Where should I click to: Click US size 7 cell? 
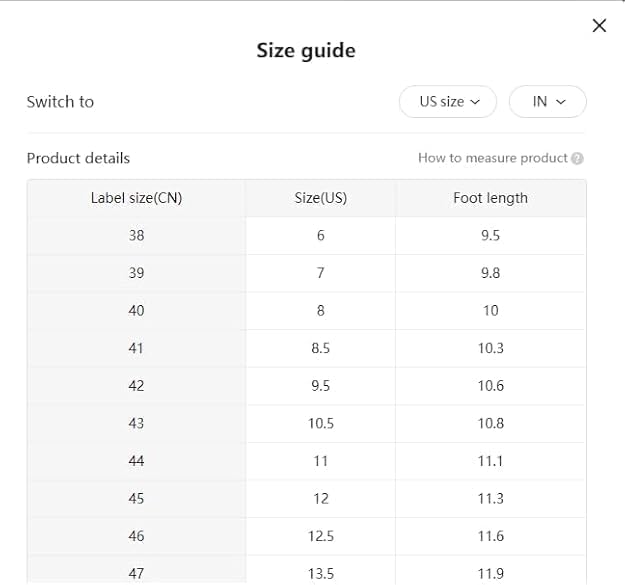320,273
